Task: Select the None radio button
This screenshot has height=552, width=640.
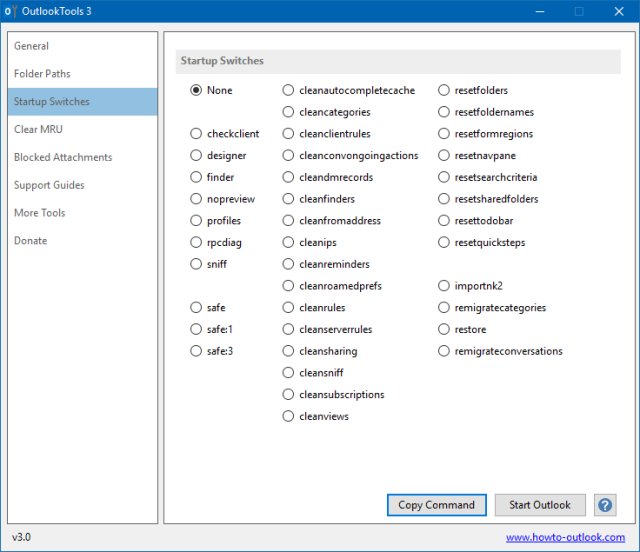Action: click(196, 91)
